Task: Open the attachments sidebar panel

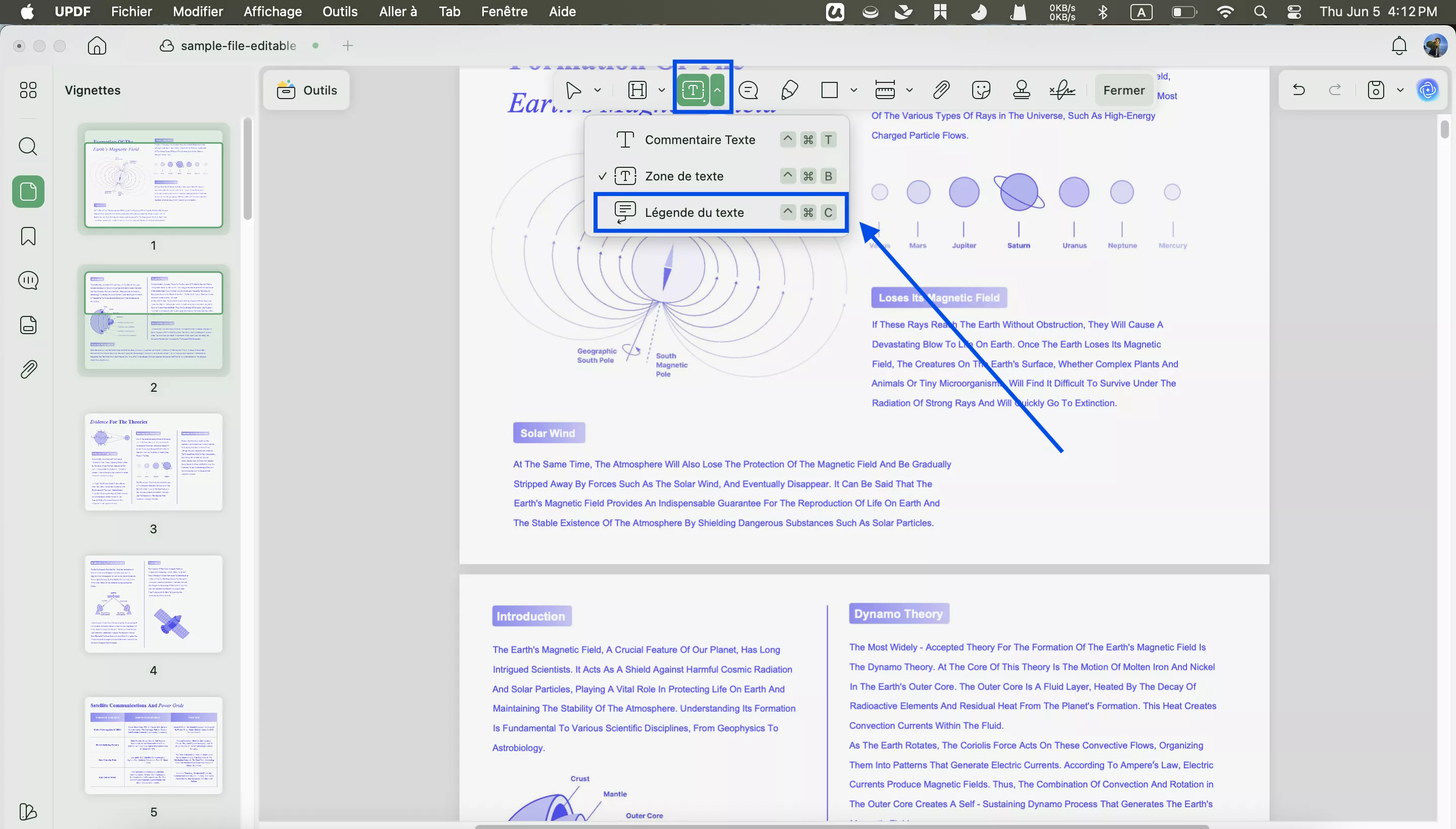Action: (28, 370)
